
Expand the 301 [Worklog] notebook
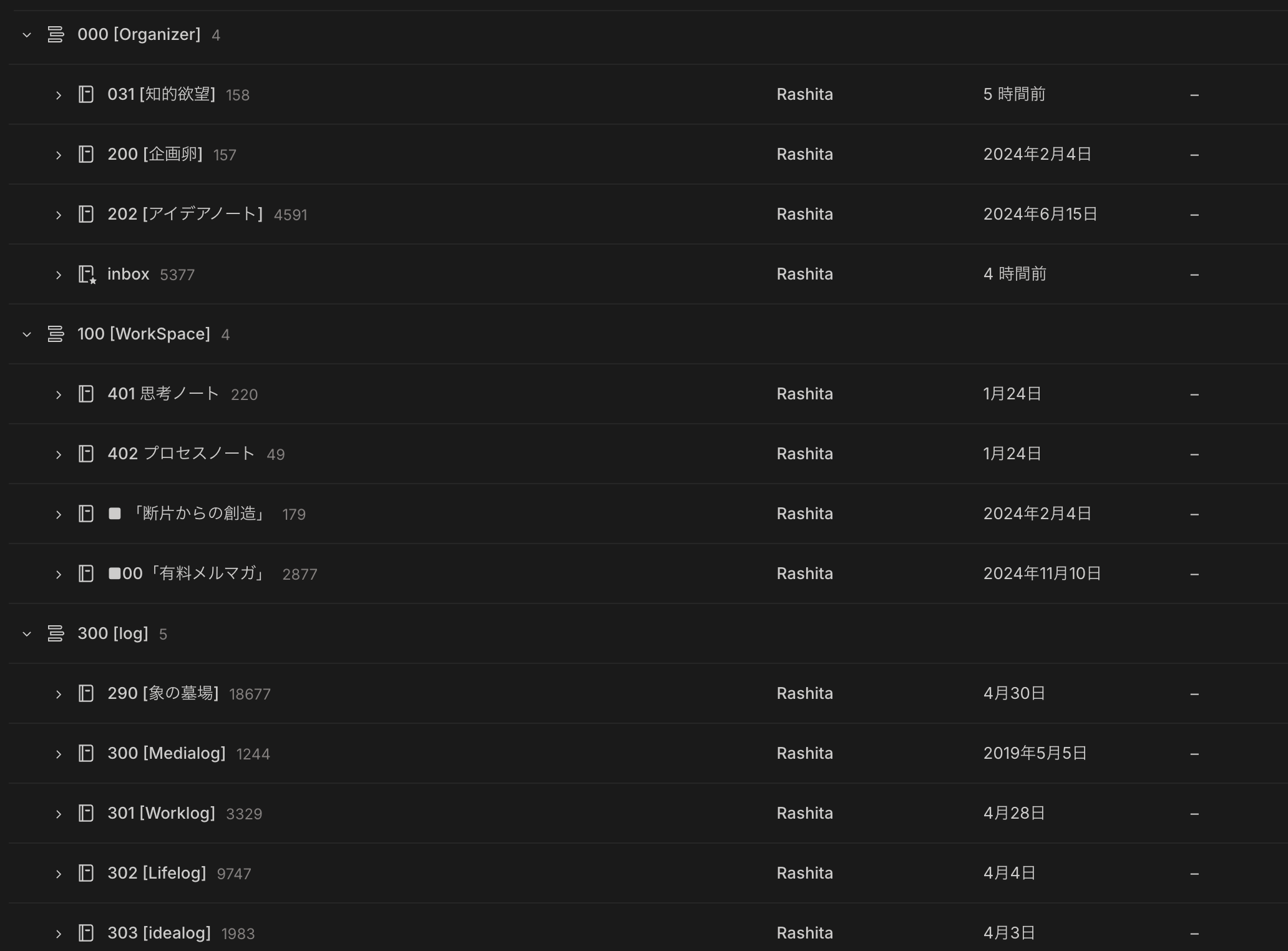click(x=59, y=814)
